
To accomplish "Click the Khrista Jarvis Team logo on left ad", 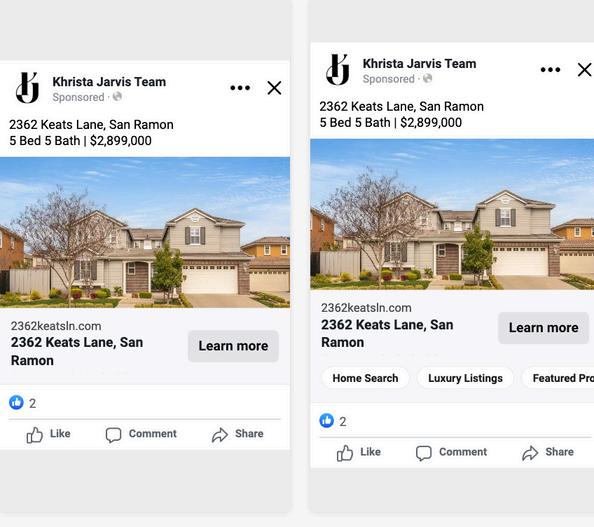I will [x=28, y=88].
